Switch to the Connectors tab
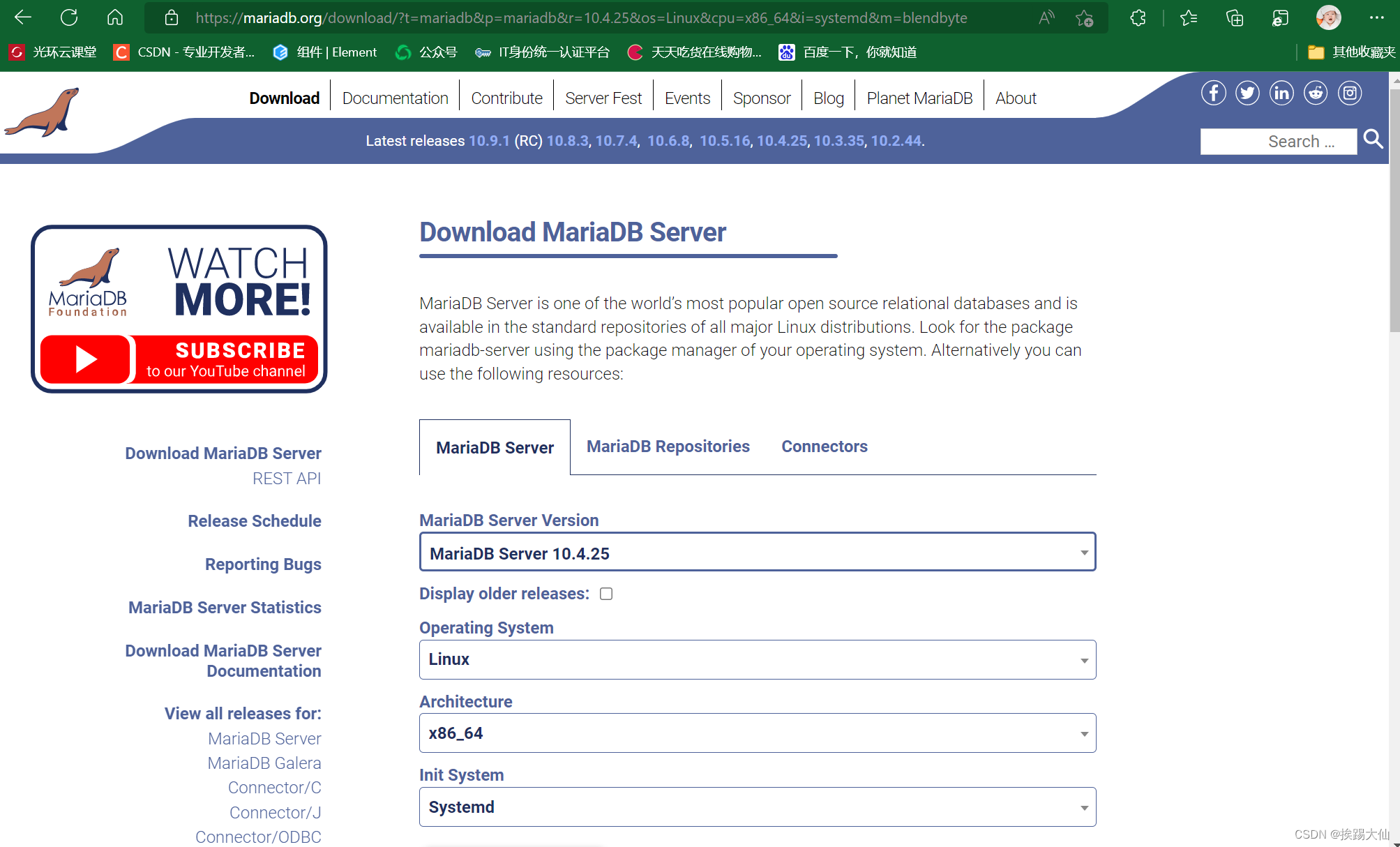Viewport: 1400px width, 847px height. (824, 447)
